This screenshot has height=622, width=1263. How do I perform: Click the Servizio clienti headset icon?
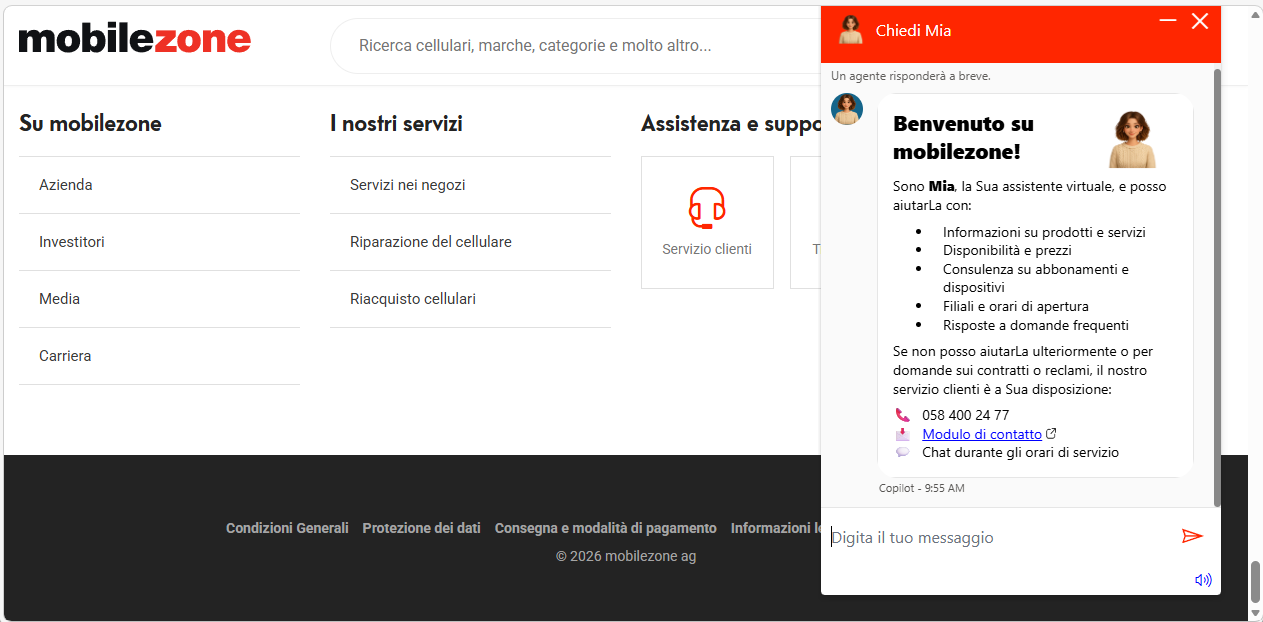[x=707, y=208]
